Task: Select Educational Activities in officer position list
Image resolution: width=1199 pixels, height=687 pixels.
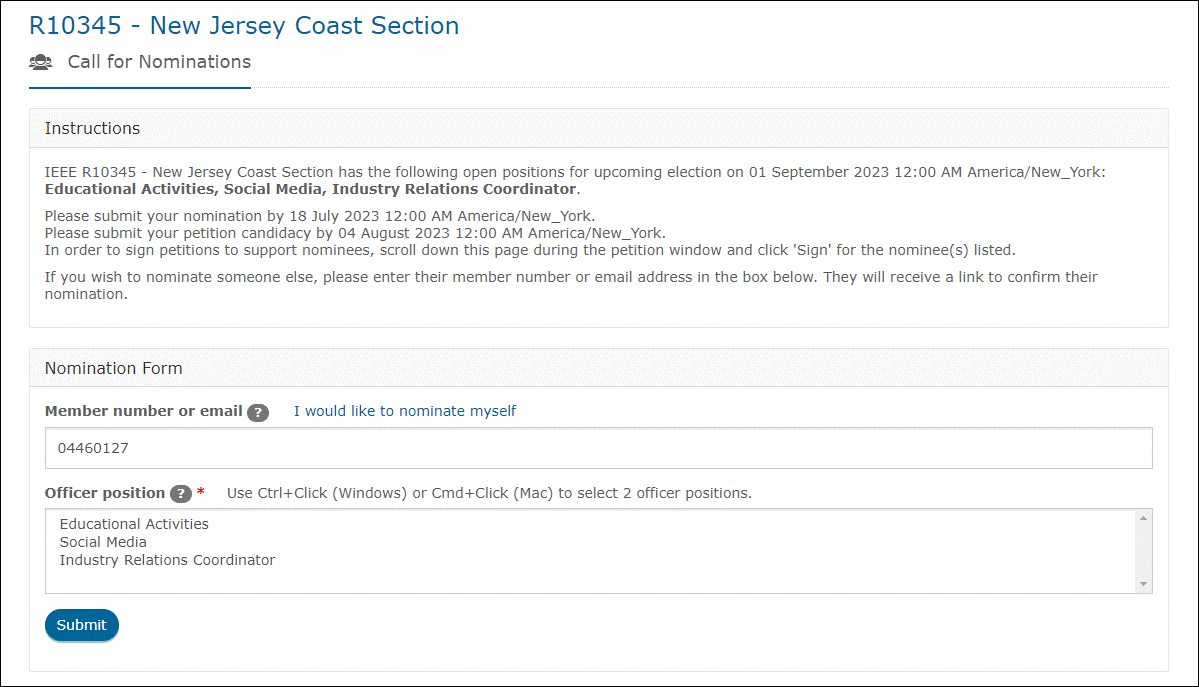Action: coord(134,524)
